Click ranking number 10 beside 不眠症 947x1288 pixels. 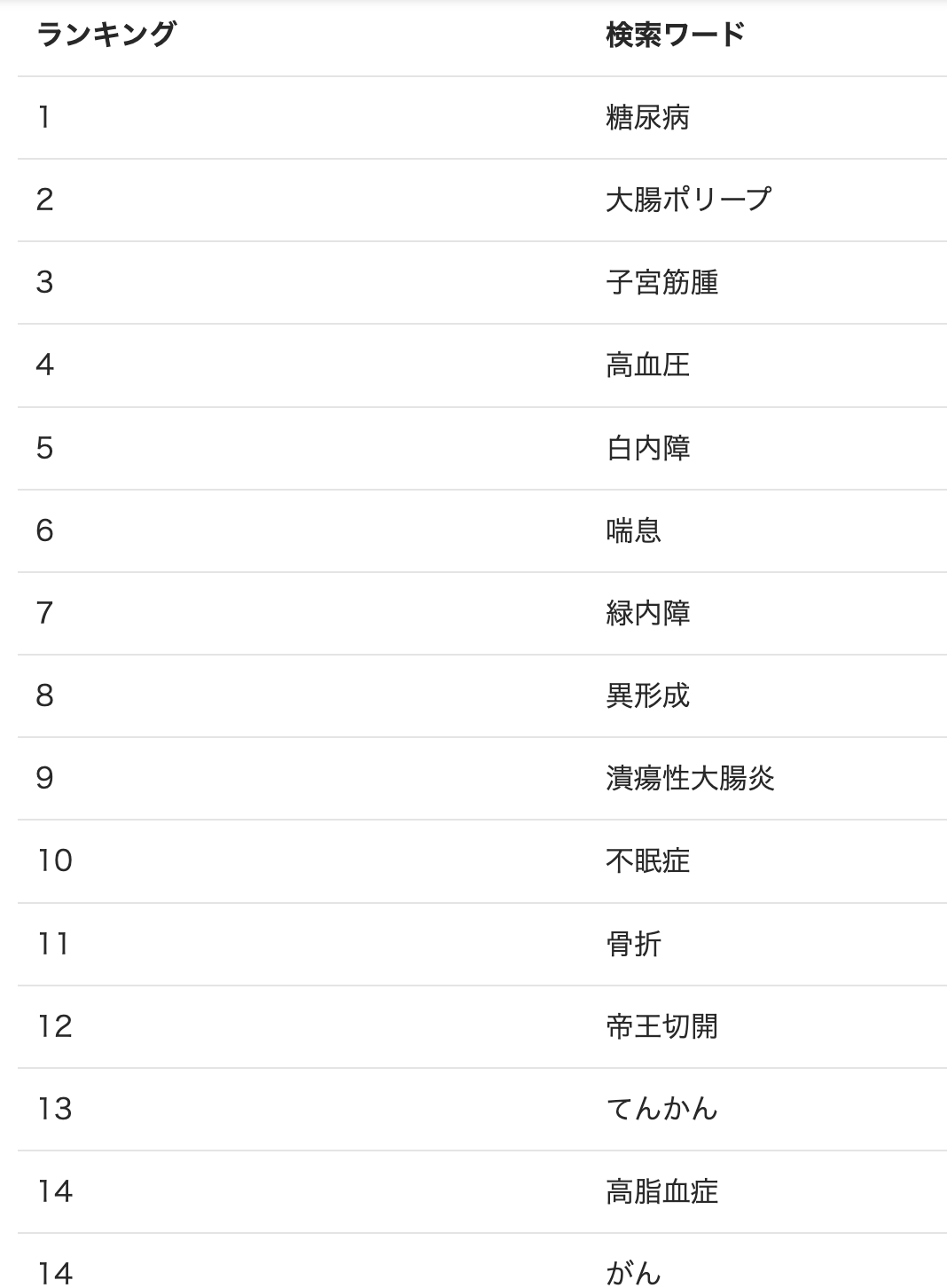point(54,860)
